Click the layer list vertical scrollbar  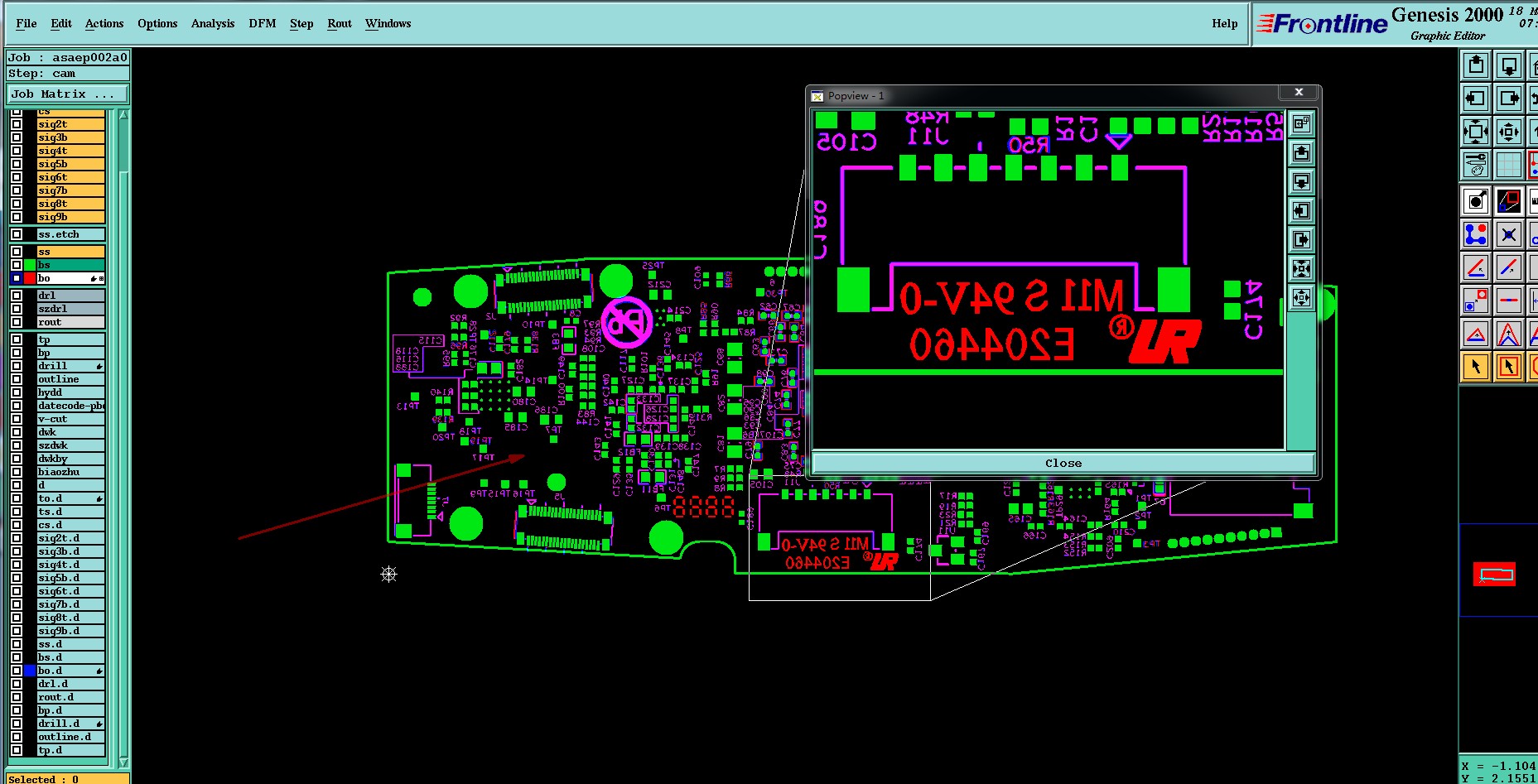pyautogui.click(x=123, y=438)
